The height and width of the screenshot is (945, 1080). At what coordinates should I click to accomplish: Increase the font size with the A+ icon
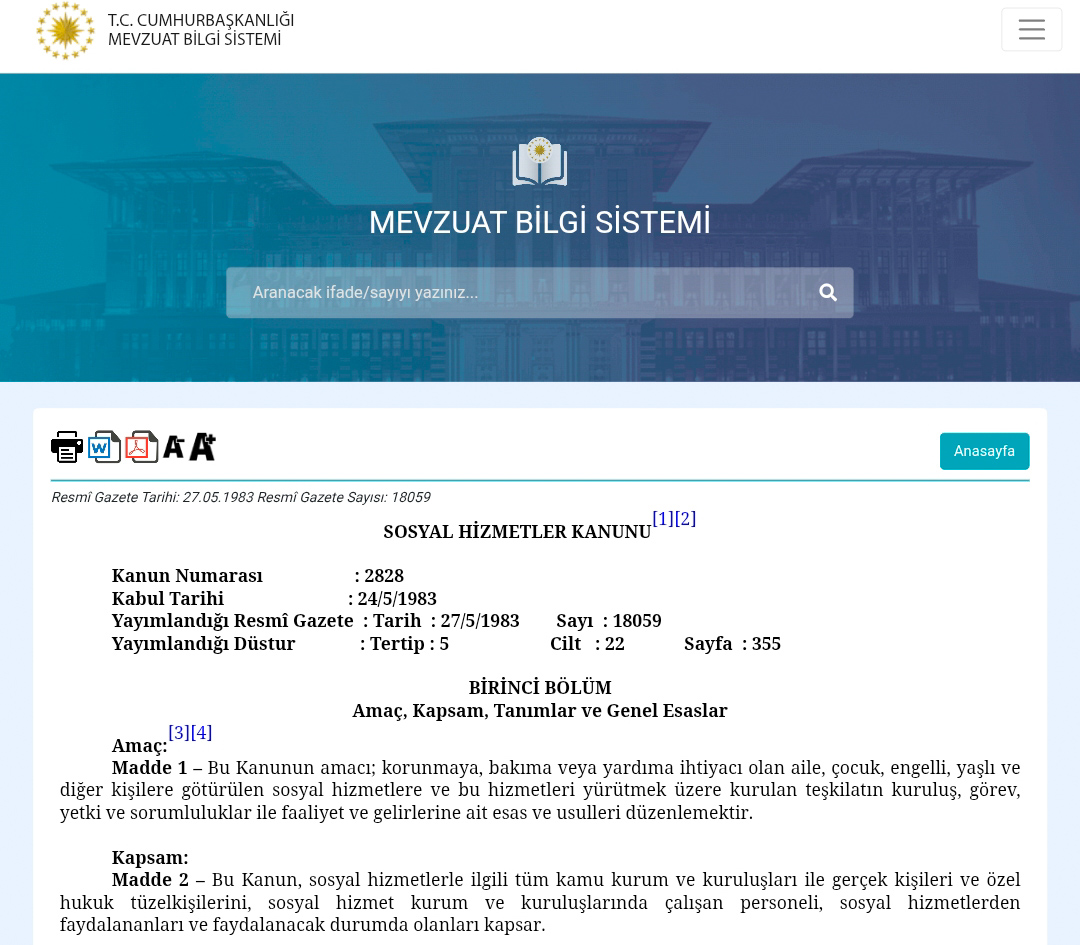click(201, 447)
